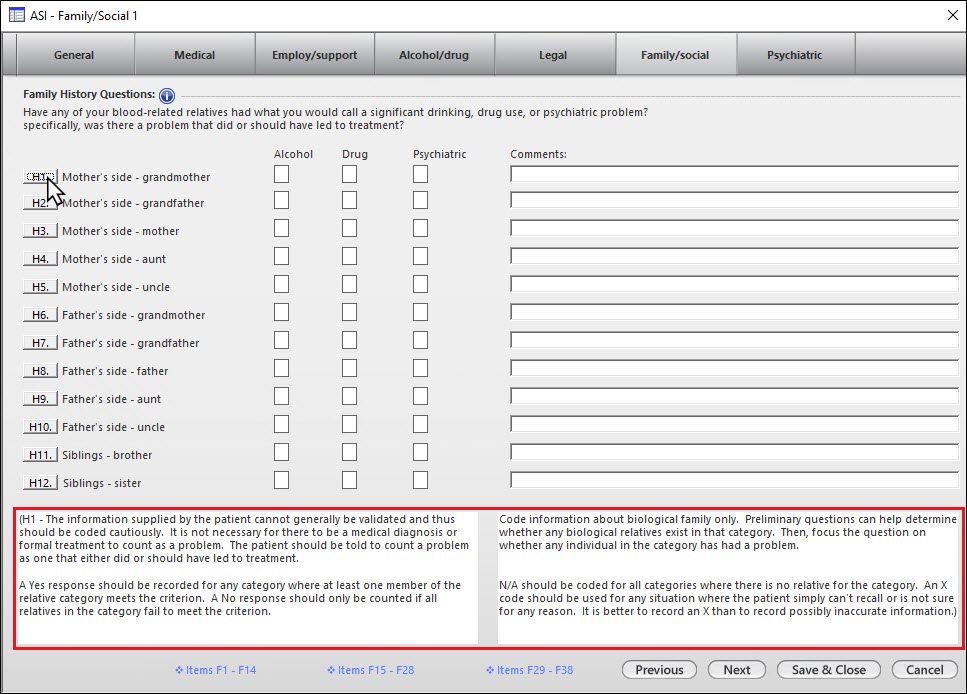
Task: Click the Family History info icon
Action: pos(167,96)
